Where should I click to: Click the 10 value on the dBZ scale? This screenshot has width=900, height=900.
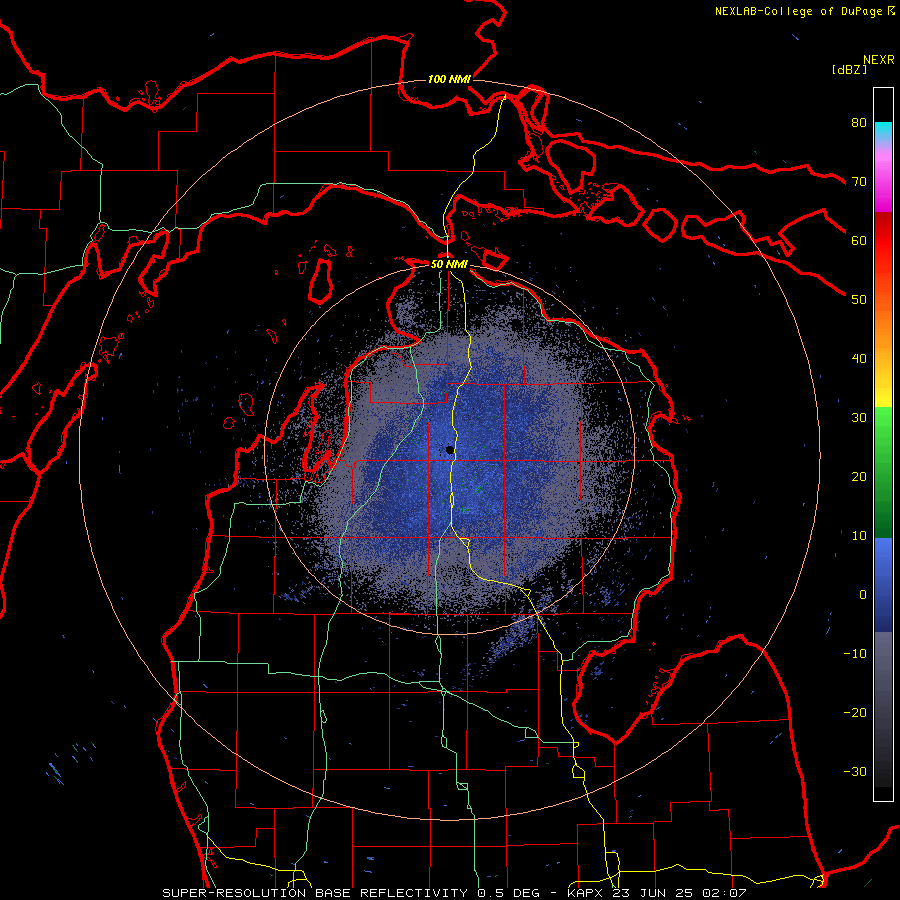tap(859, 536)
